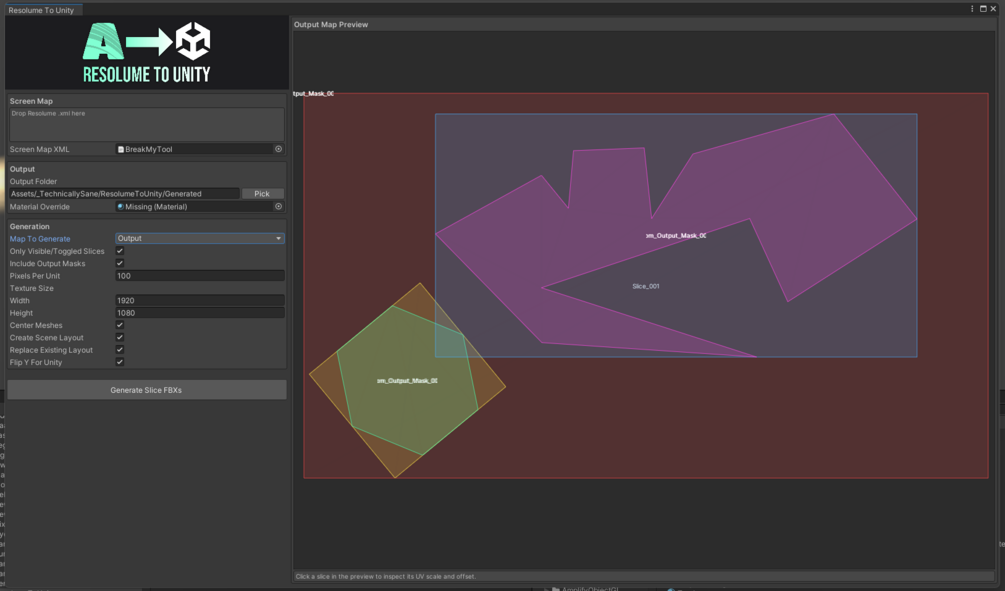Select Slice_001 in the preview
Image resolution: width=1005 pixels, height=591 pixels.
(645, 286)
